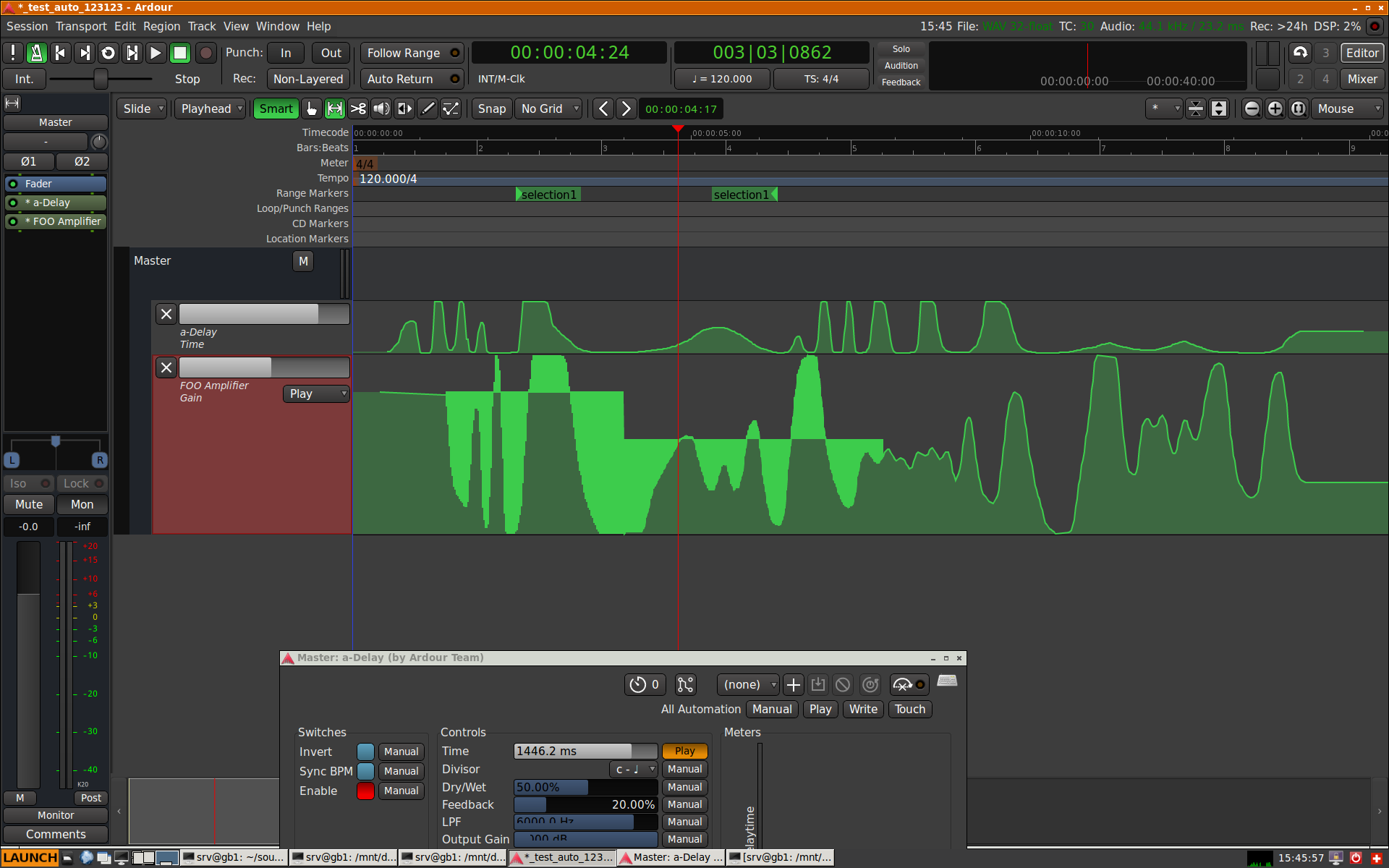Click the shrink tracks icon
Image resolution: width=1389 pixels, height=868 pixels.
click(x=1196, y=109)
